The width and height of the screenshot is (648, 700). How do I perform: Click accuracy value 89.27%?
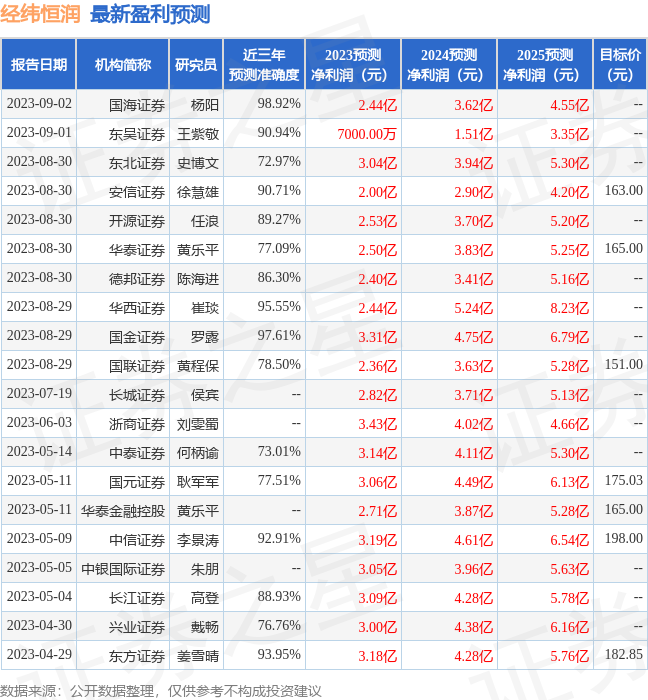click(279, 220)
